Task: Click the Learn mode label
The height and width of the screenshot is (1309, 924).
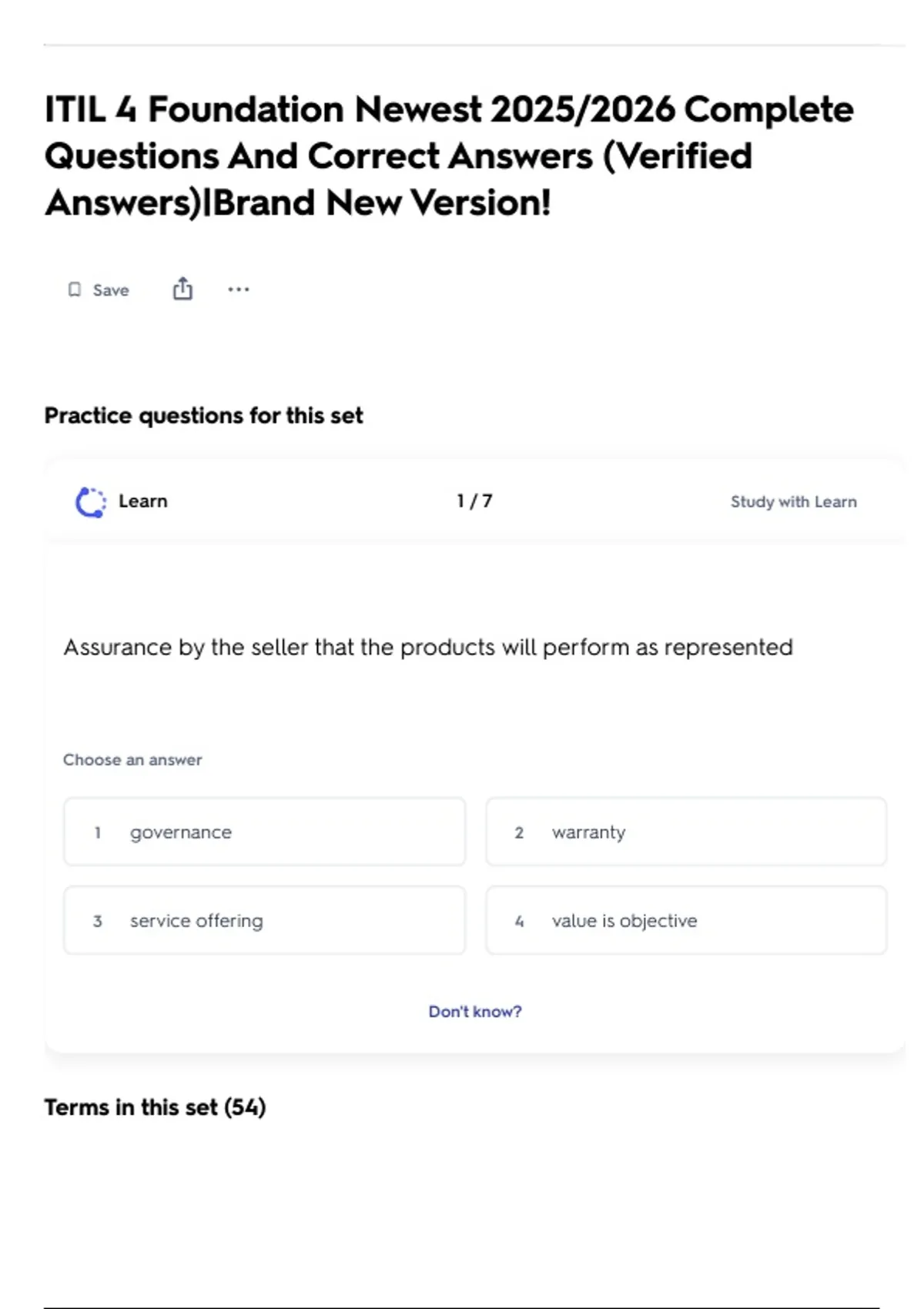Action: (142, 501)
